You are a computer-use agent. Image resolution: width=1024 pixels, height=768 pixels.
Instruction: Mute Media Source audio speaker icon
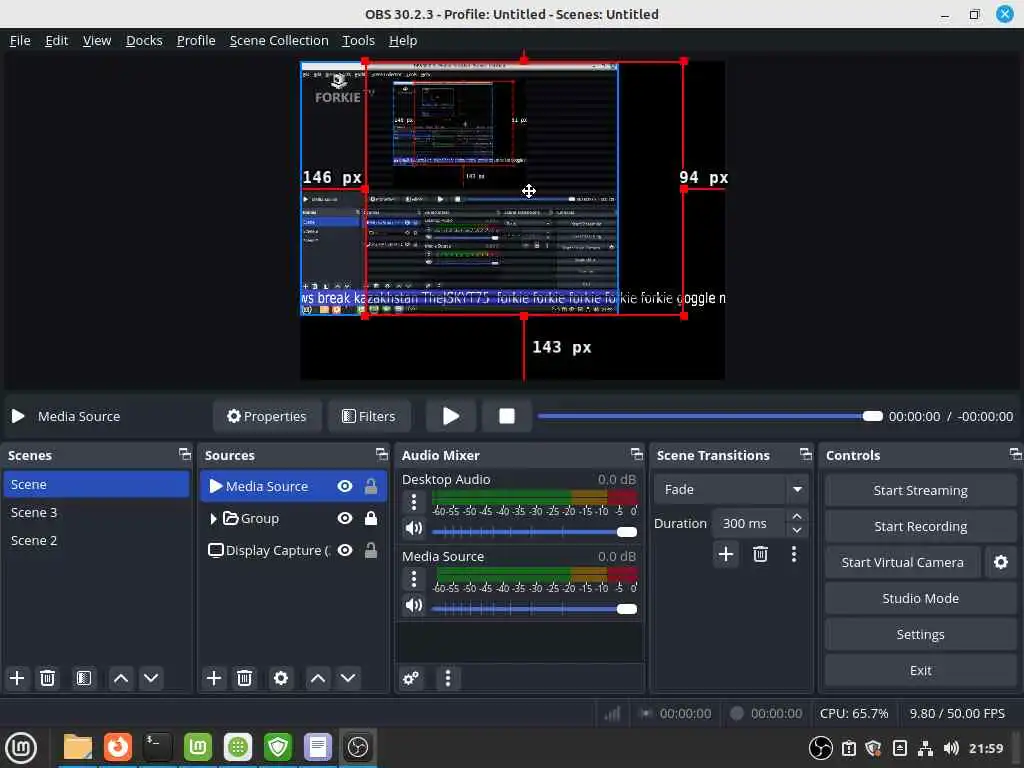(x=413, y=605)
